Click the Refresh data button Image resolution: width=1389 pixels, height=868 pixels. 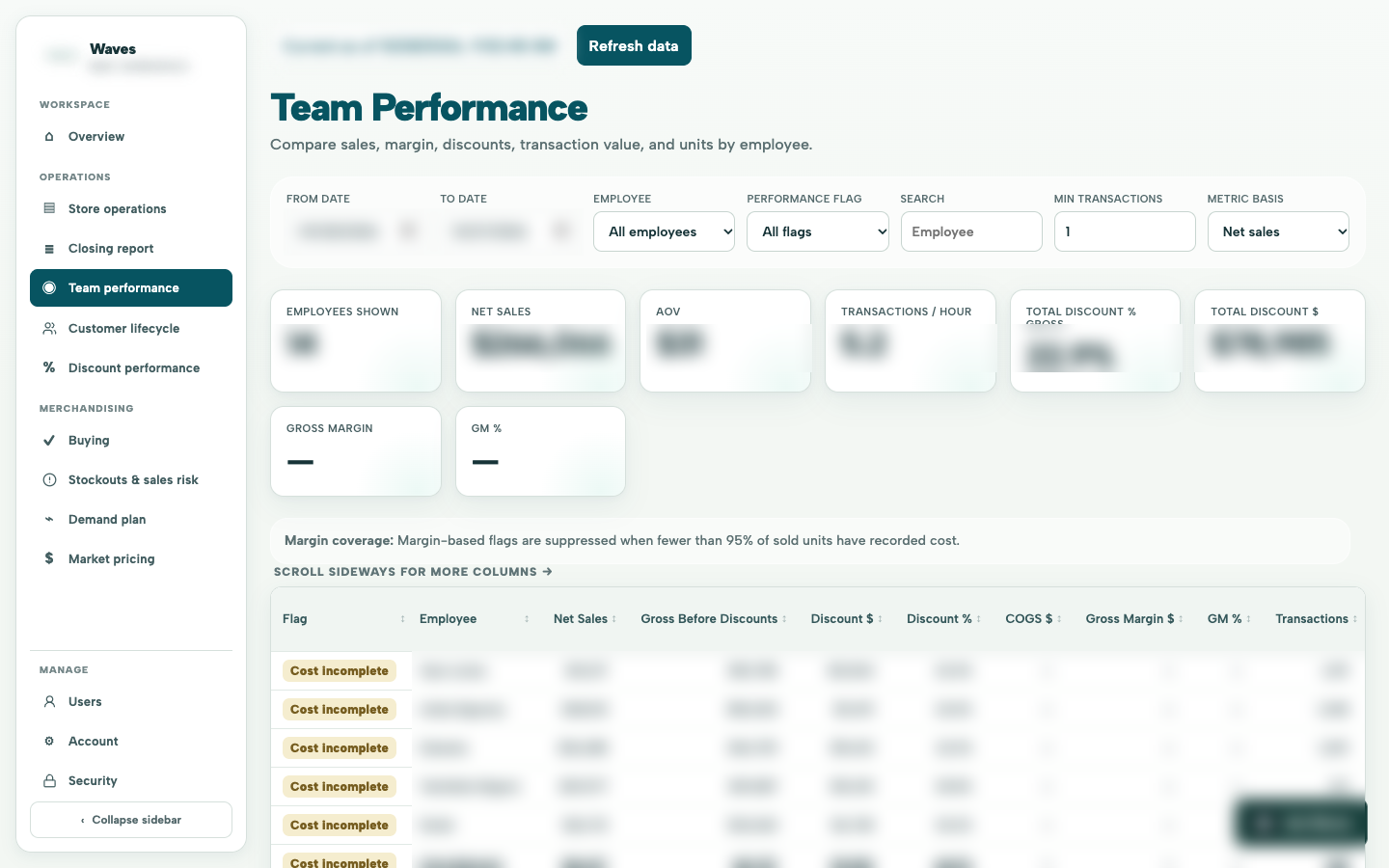click(634, 45)
